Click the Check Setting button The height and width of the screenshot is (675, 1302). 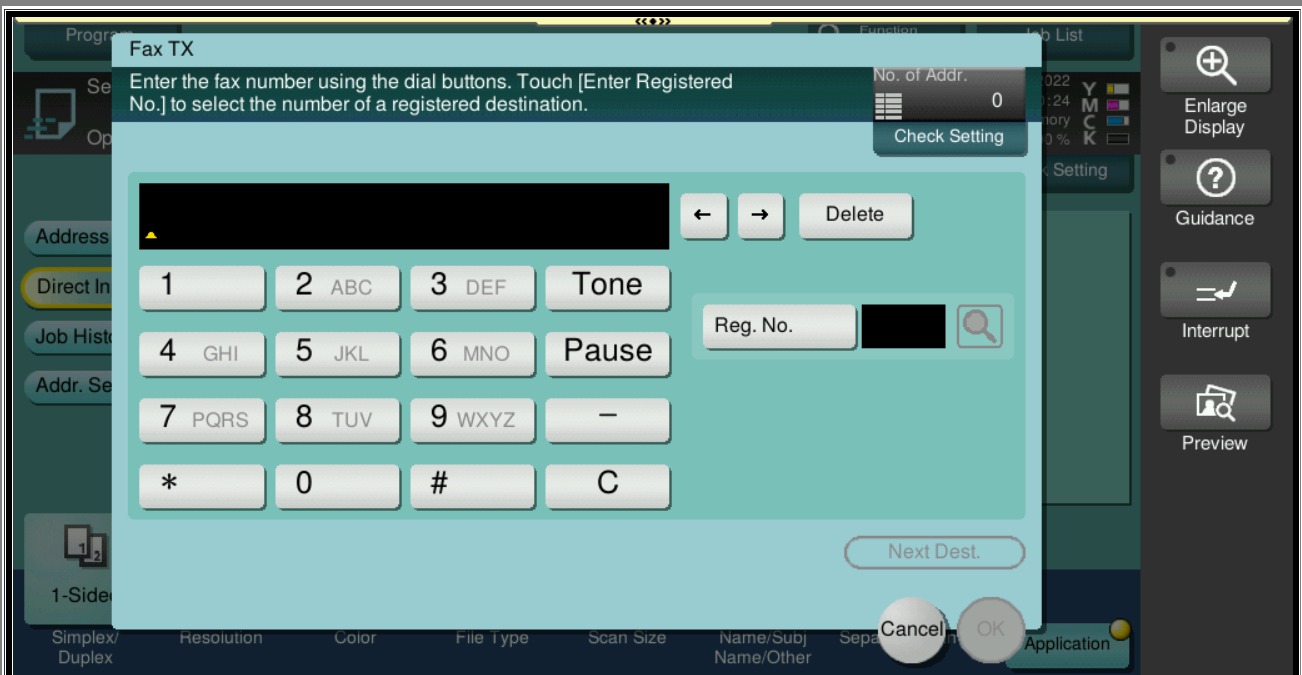coord(948,137)
